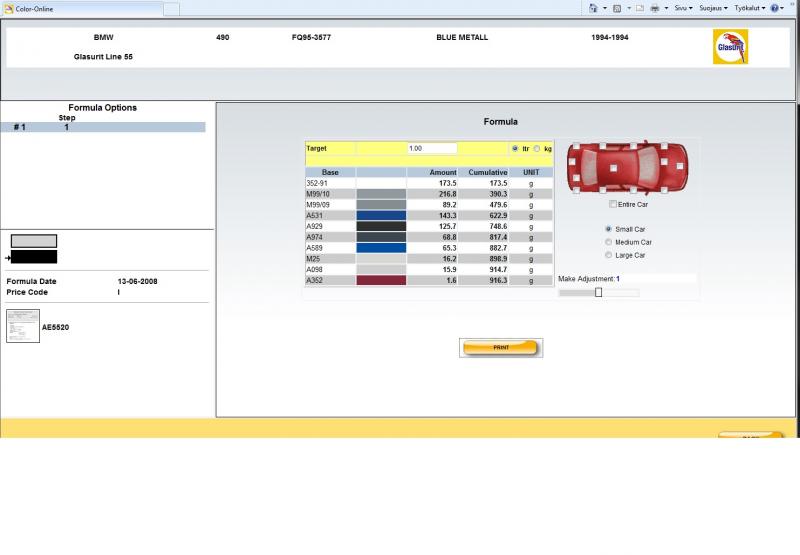
Task: Enable the Entire Car checkbox
Action: point(613,205)
